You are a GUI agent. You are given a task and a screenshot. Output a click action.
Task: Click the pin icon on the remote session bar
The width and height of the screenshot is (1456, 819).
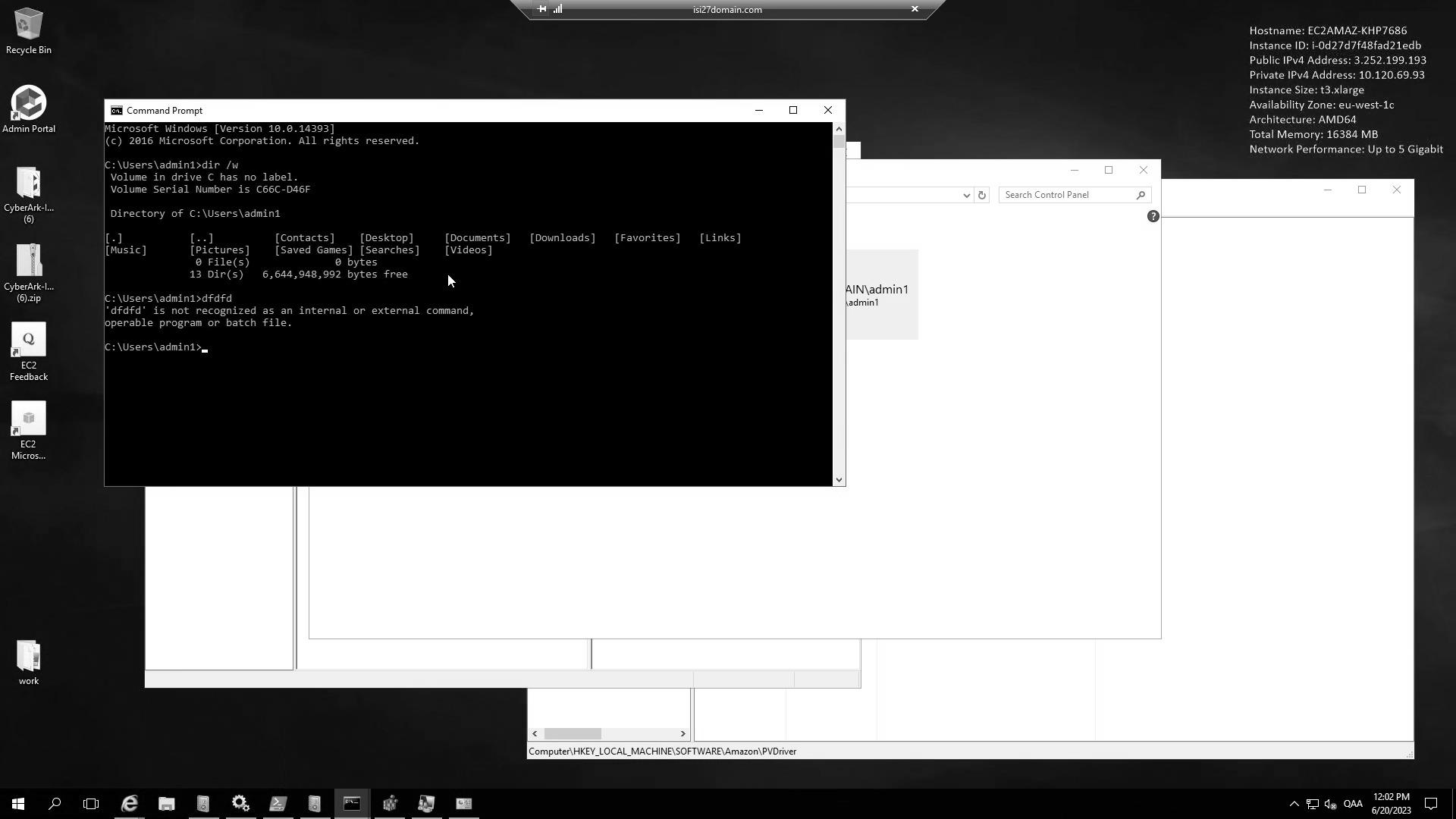[541, 9]
